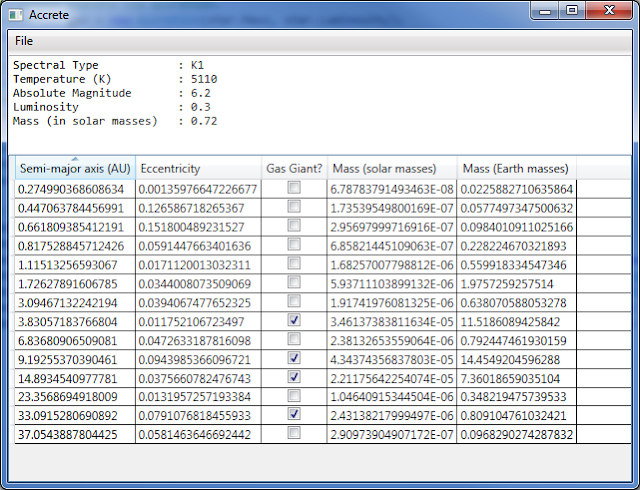Toggle Gas Giant checkbox for 0.447063784456991 row
This screenshot has height=490, width=640.
(x=294, y=207)
